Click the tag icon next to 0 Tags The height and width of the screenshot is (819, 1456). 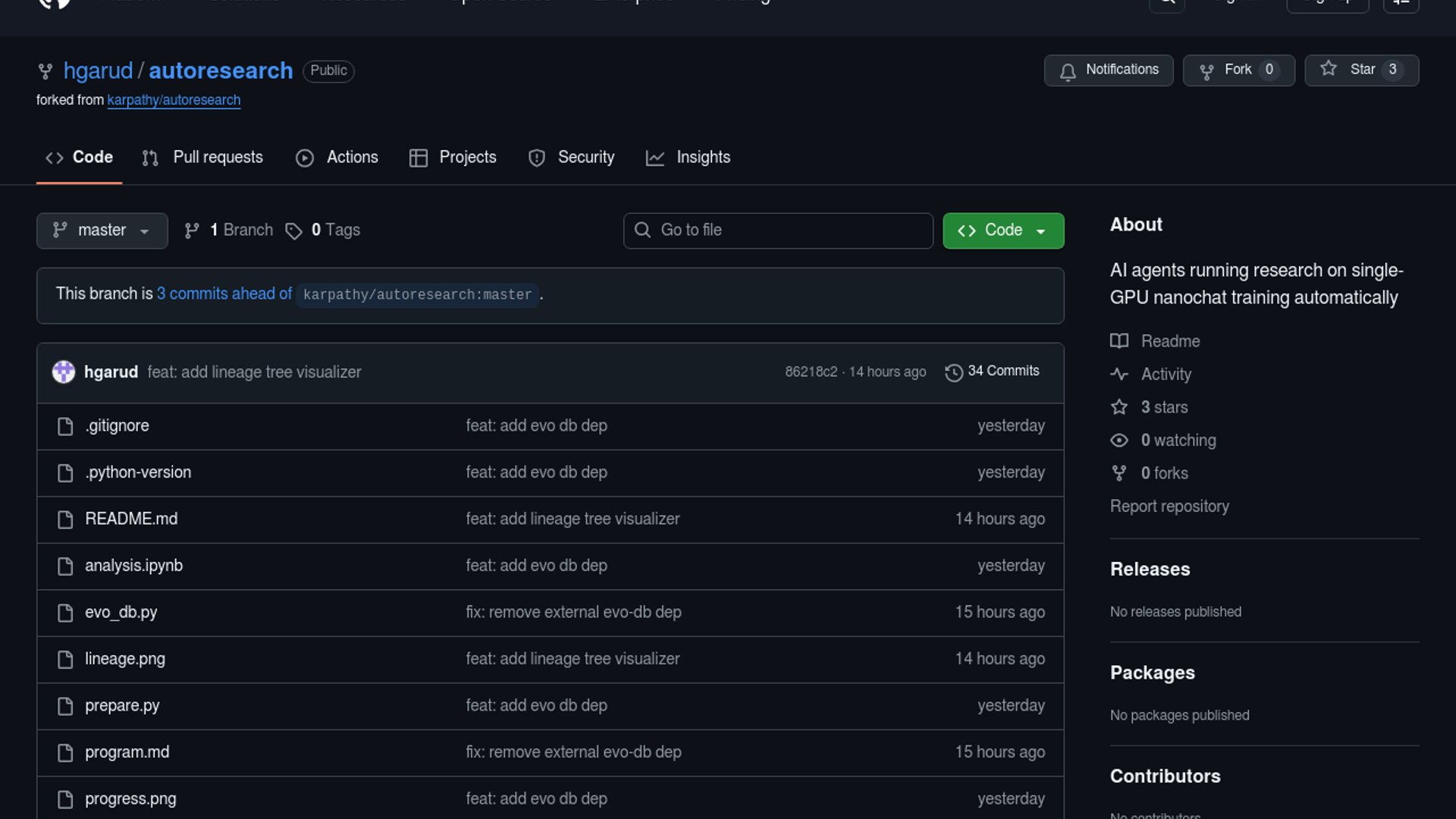293,231
